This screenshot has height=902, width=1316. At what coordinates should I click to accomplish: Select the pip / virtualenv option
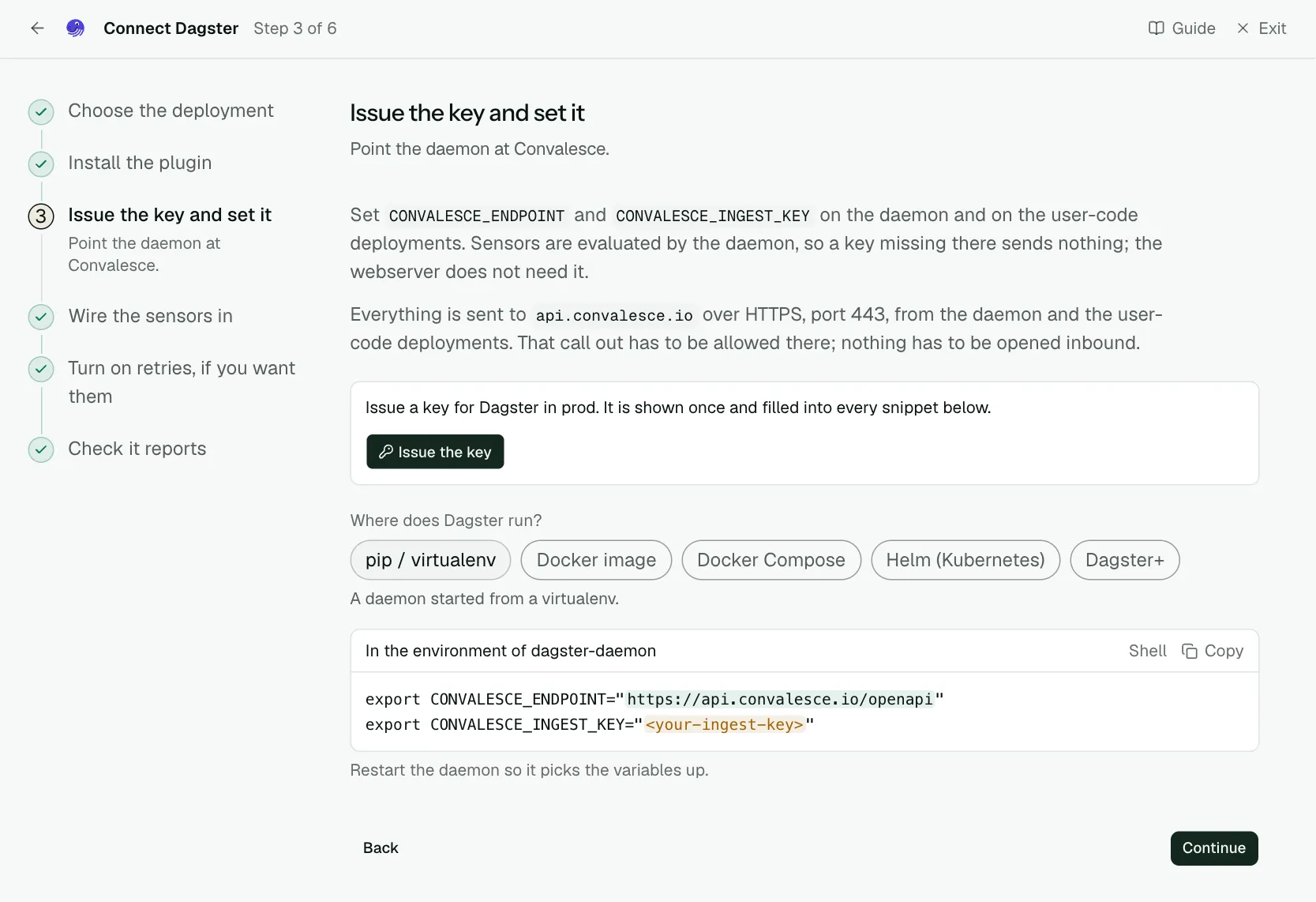[430, 560]
